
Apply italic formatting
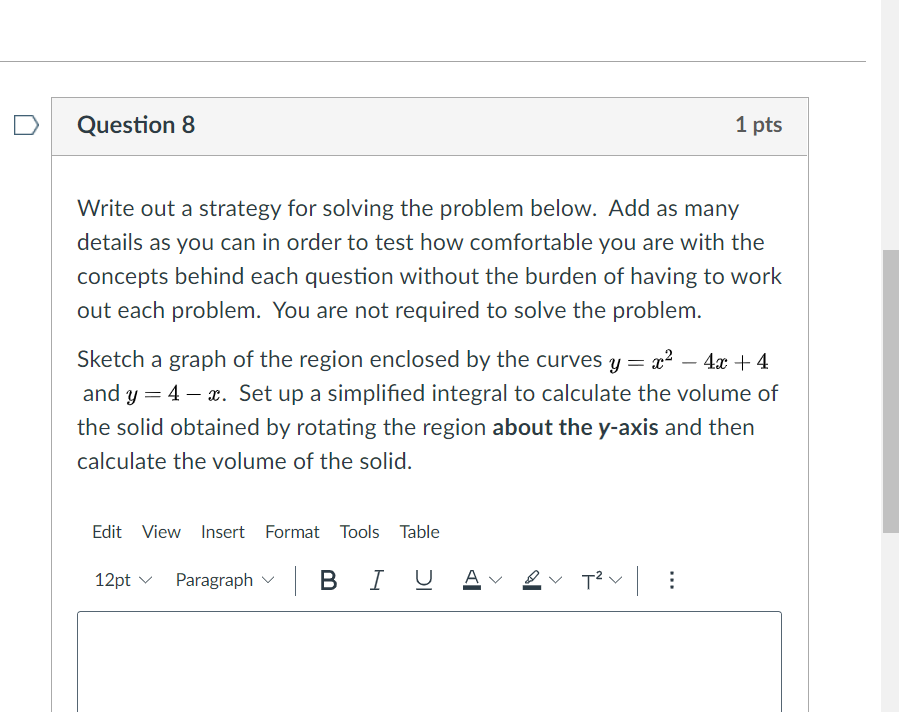pos(376,580)
